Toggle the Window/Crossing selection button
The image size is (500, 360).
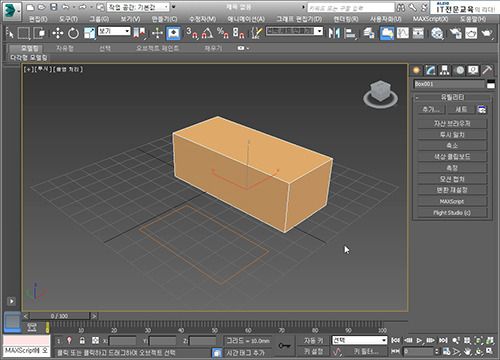(40, 33)
